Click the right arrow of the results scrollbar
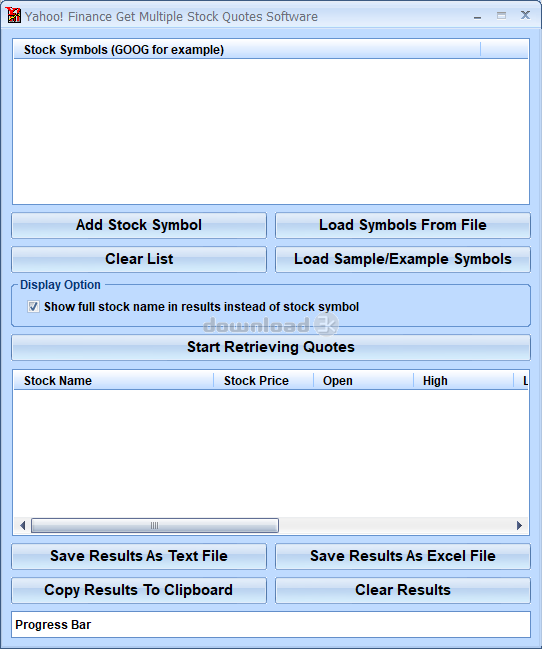 tap(519, 526)
